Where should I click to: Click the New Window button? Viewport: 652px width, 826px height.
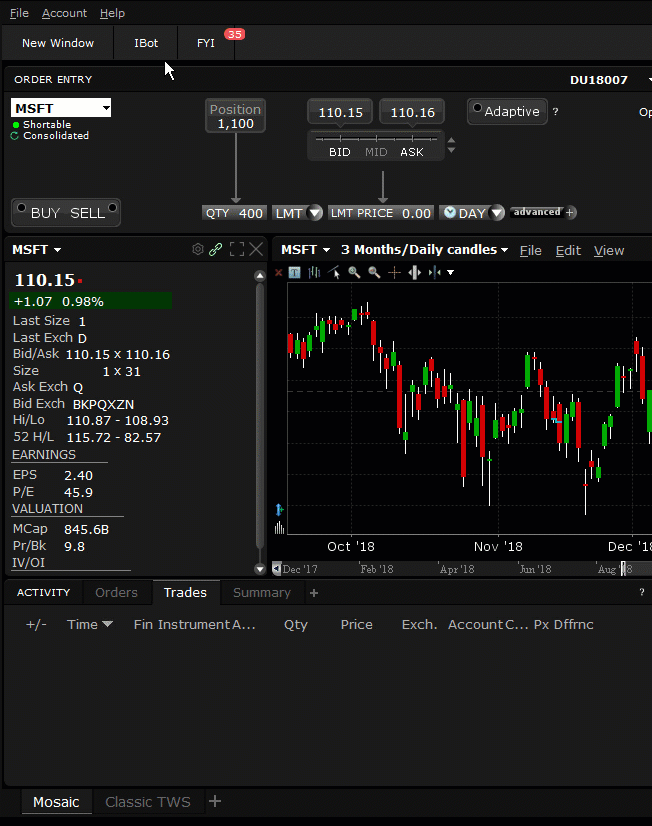coord(58,43)
